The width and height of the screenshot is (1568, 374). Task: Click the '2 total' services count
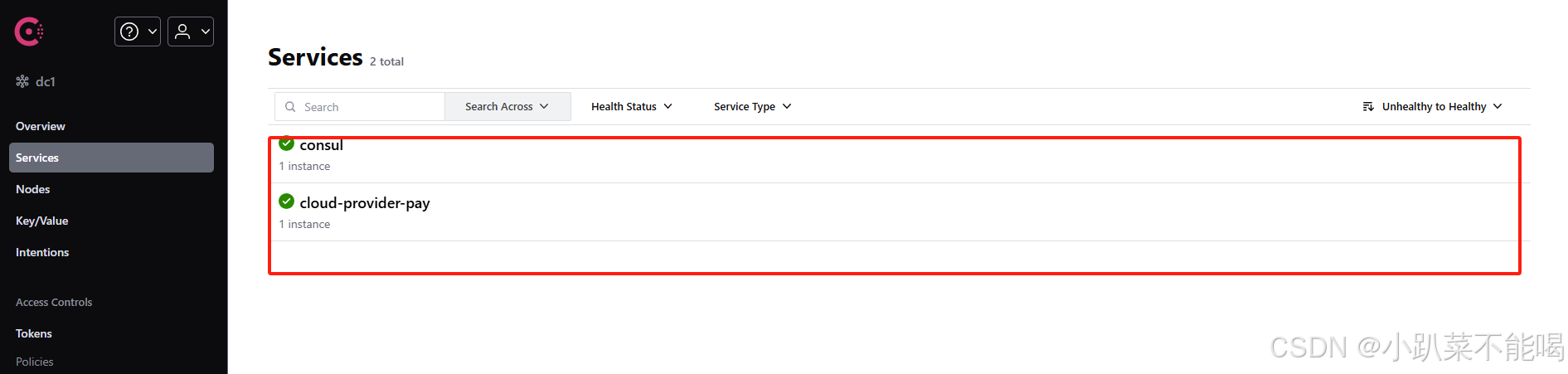(x=386, y=61)
